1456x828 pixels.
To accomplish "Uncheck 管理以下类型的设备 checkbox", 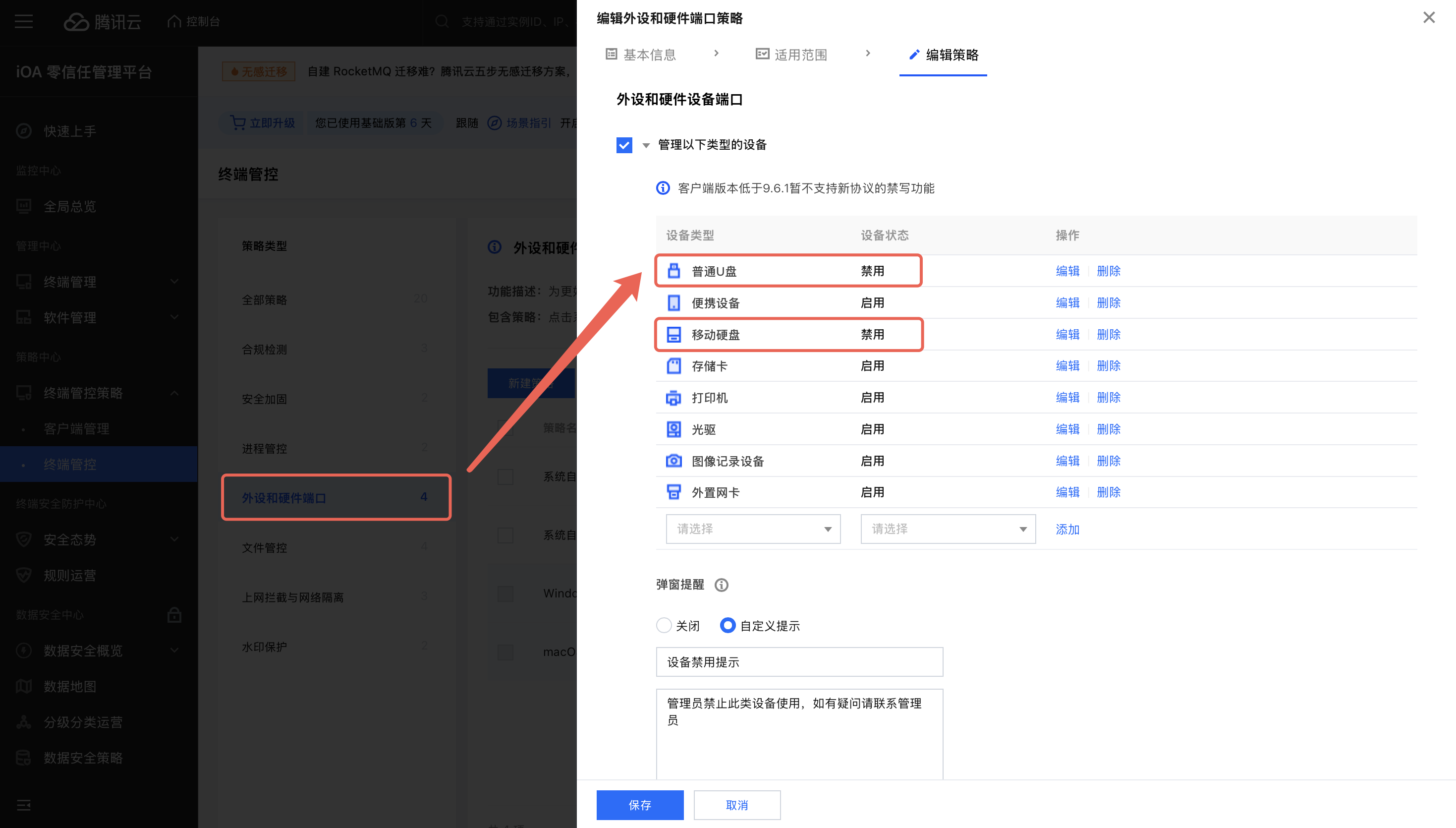I will pyautogui.click(x=624, y=145).
